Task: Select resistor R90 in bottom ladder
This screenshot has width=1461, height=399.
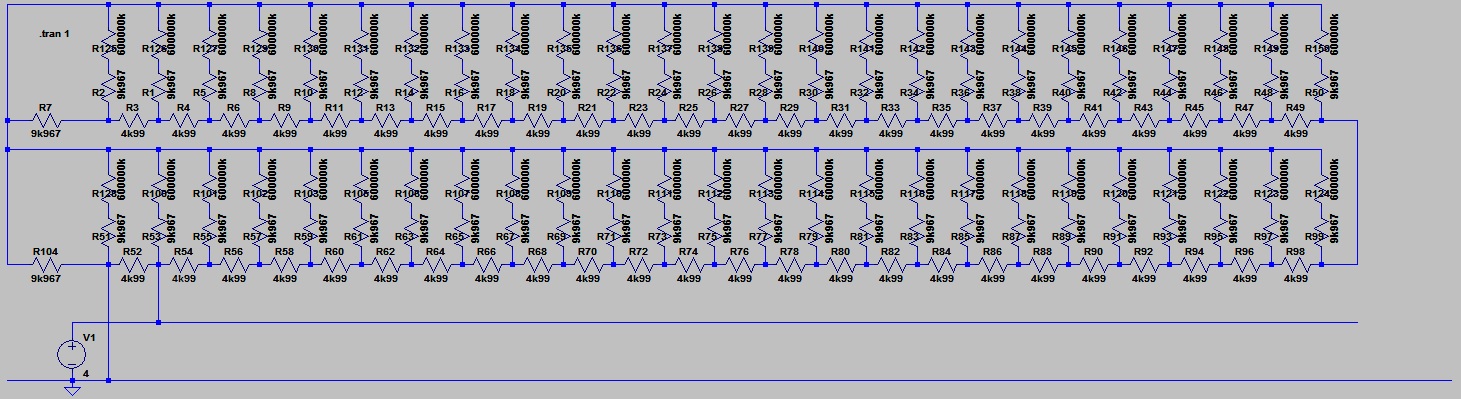Action: click(1094, 266)
